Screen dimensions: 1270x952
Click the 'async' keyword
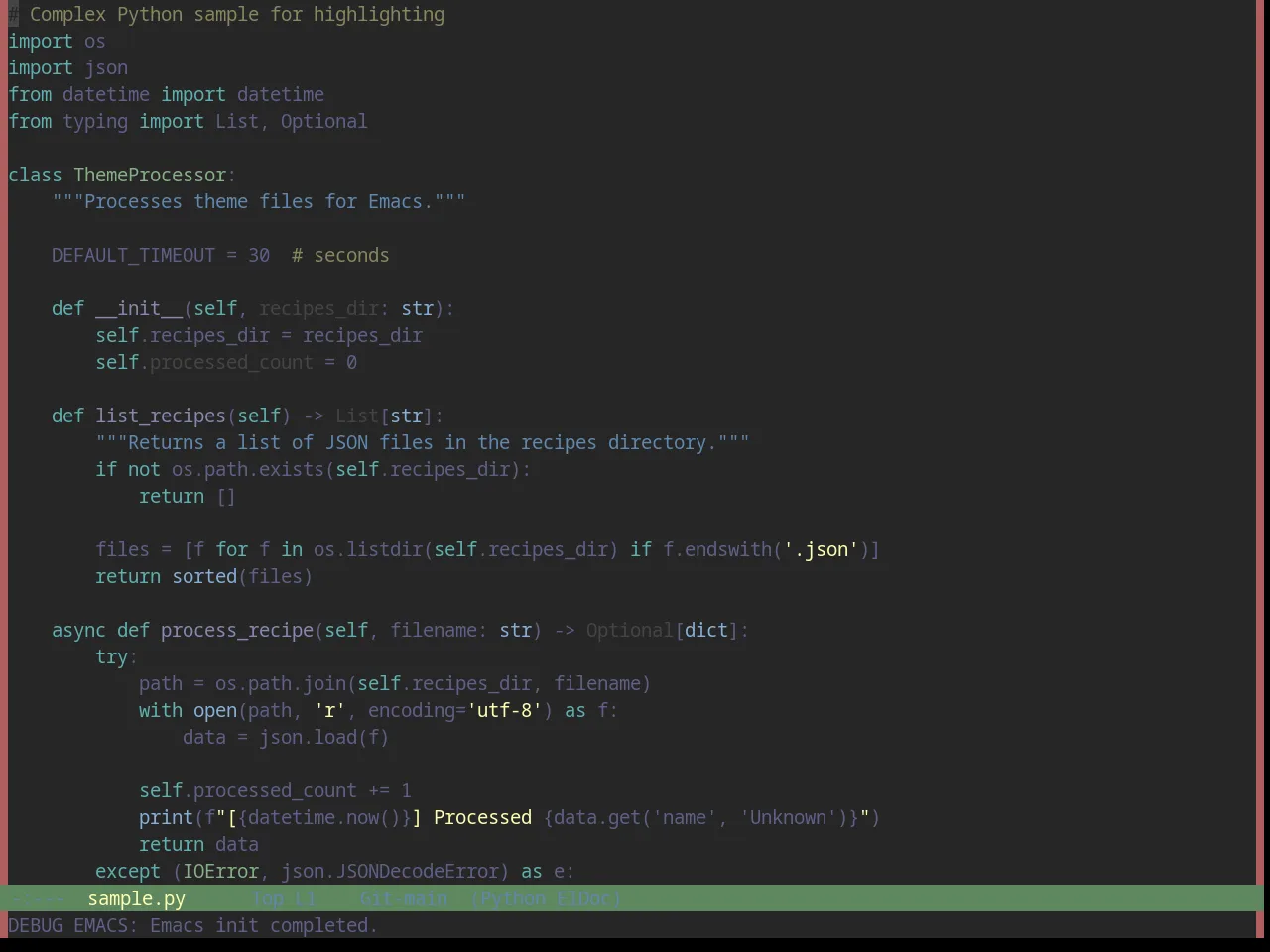click(x=78, y=630)
